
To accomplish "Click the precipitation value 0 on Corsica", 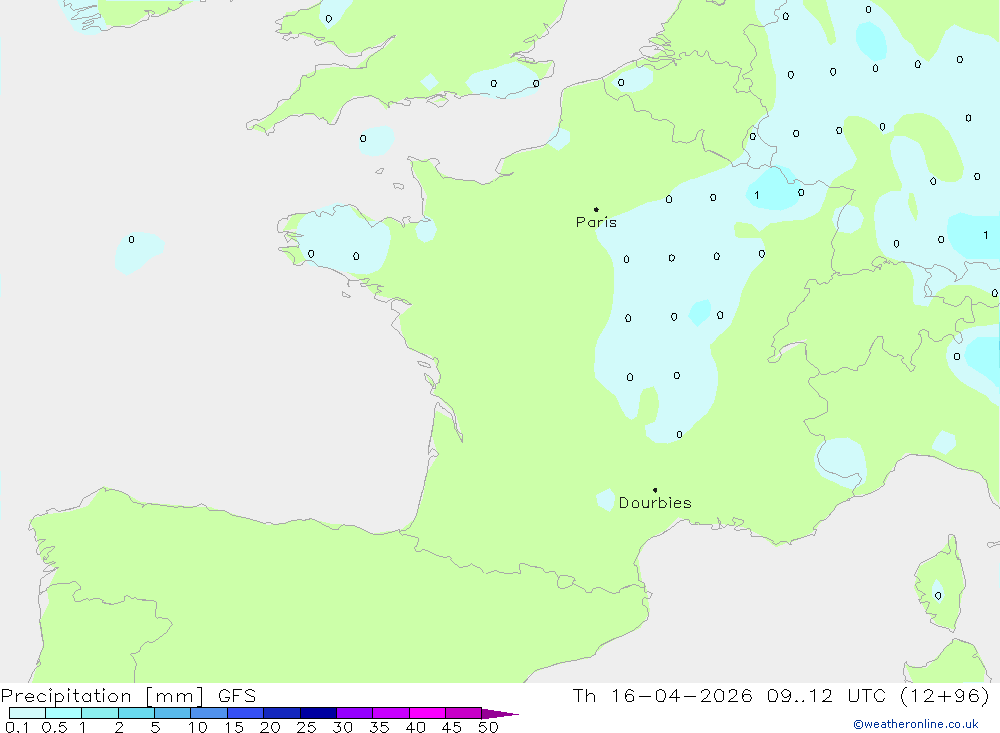I will tap(938, 596).
